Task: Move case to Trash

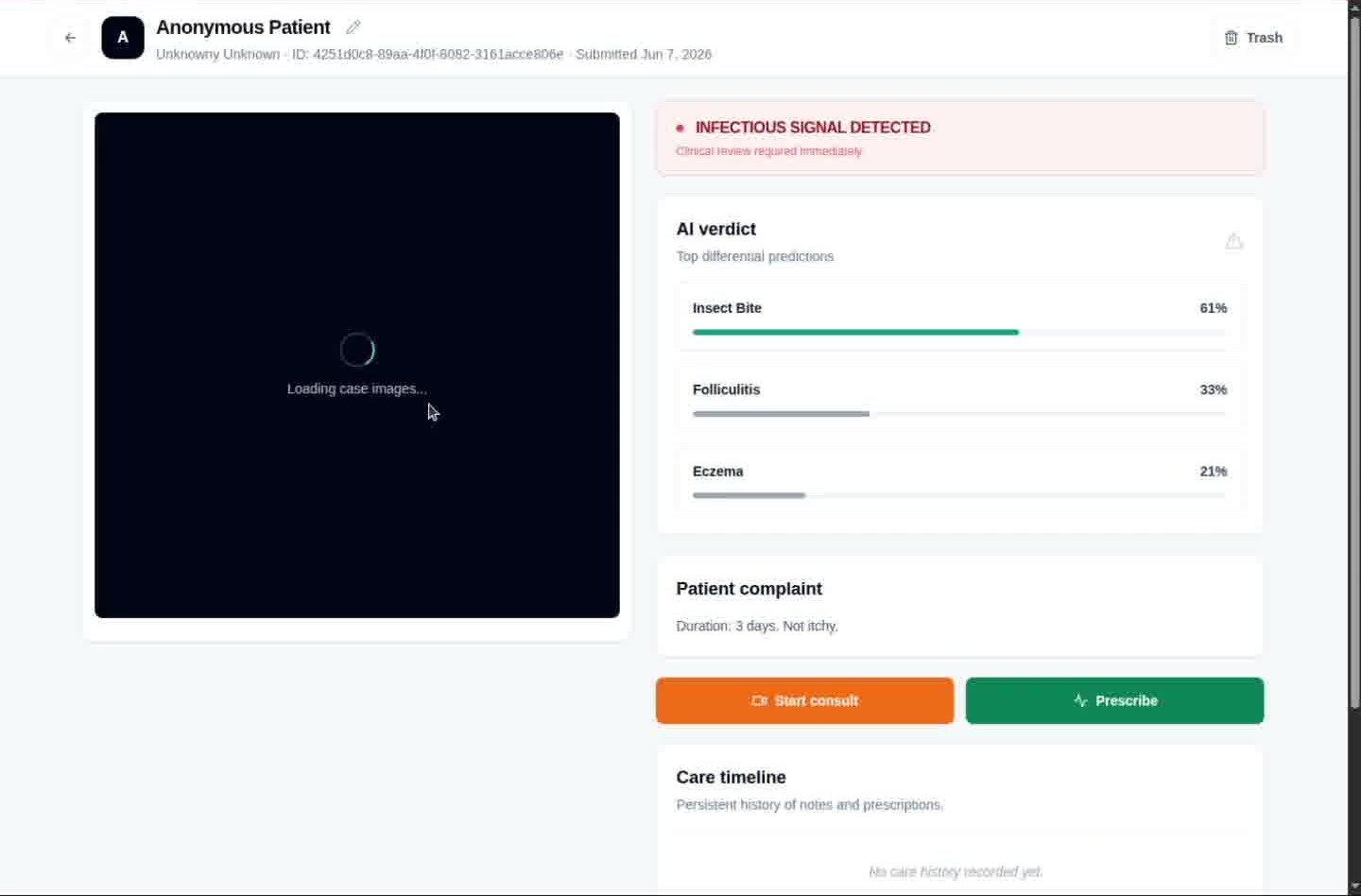Action: click(x=1253, y=38)
